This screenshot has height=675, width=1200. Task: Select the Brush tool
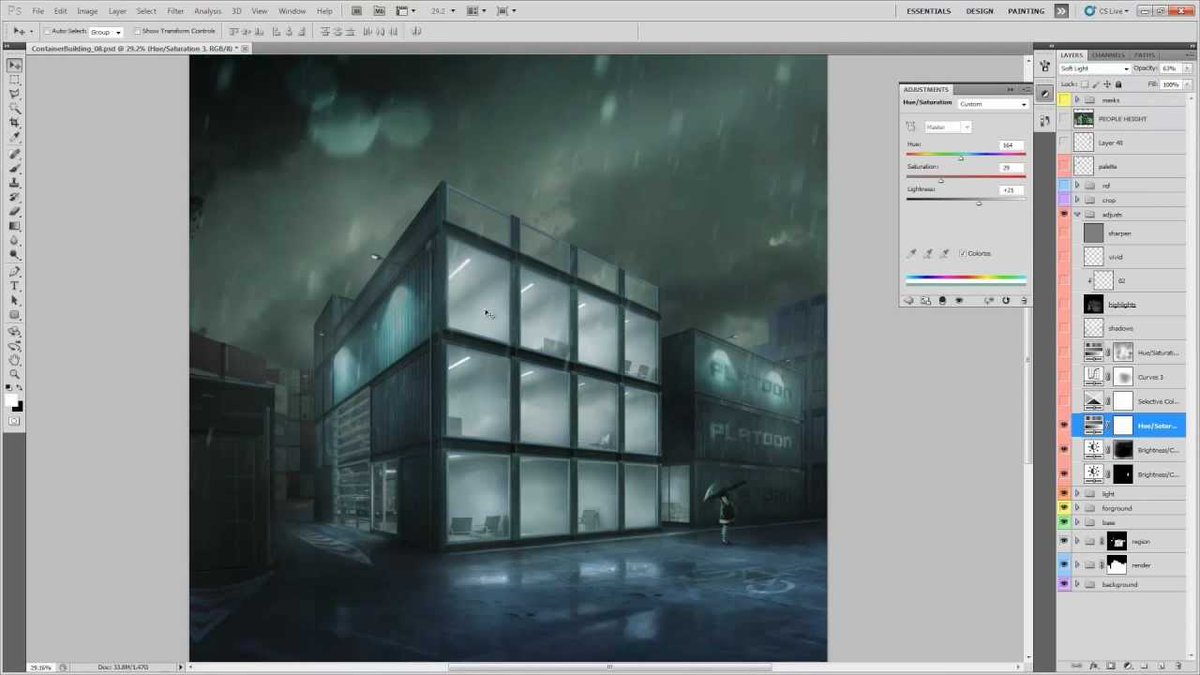pos(15,168)
